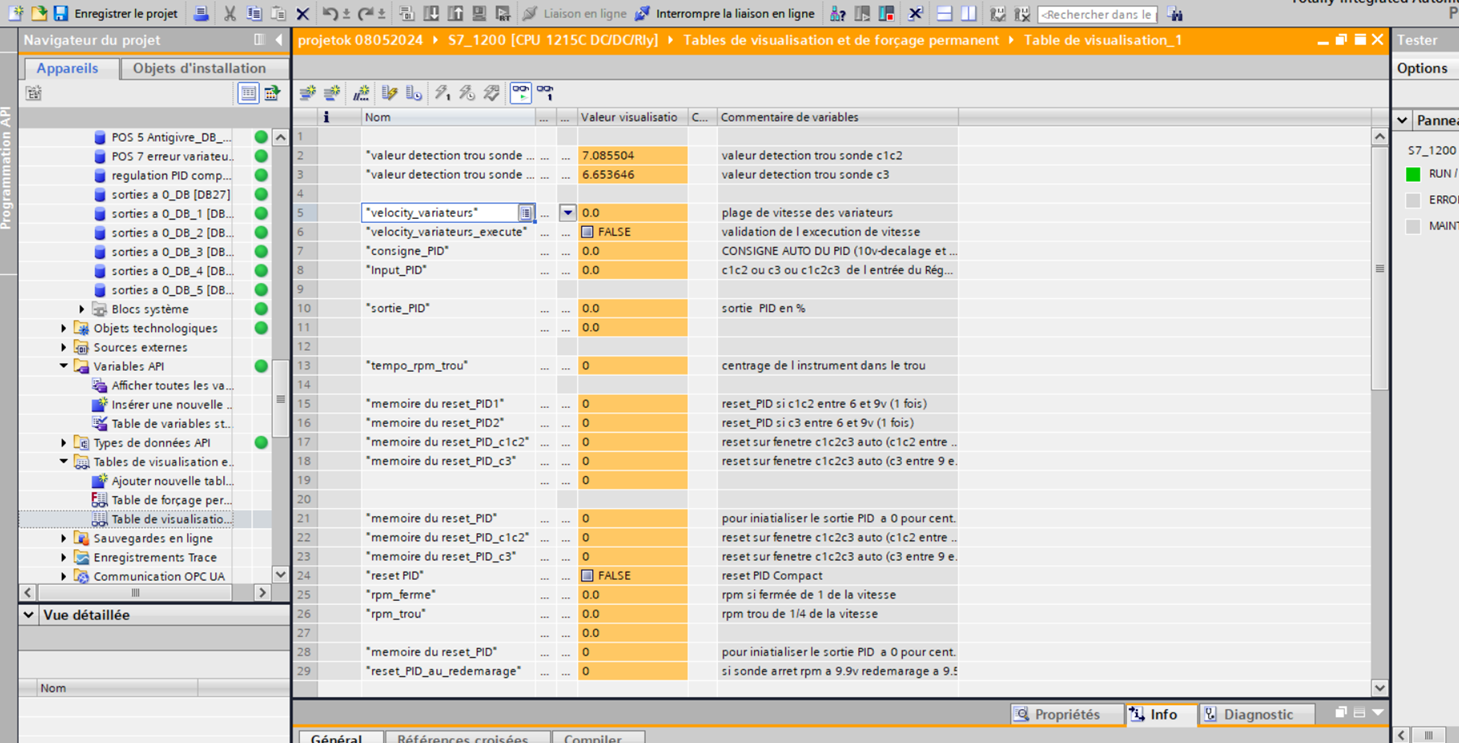
Task: Toggle the reset PID FALSE box
Action: (x=588, y=576)
